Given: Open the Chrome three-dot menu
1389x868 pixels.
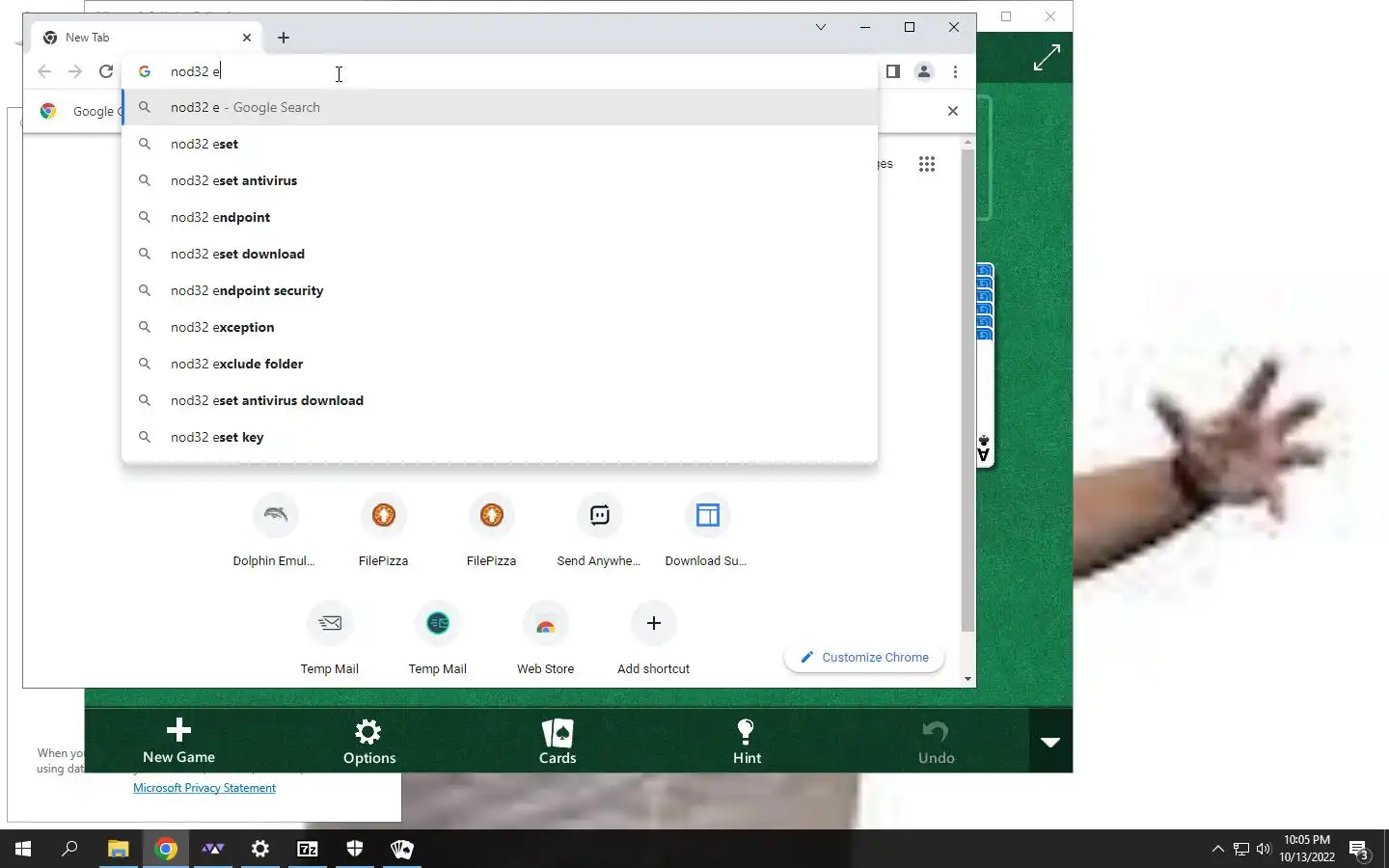Looking at the screenshot, I should [x=955, y=71].
